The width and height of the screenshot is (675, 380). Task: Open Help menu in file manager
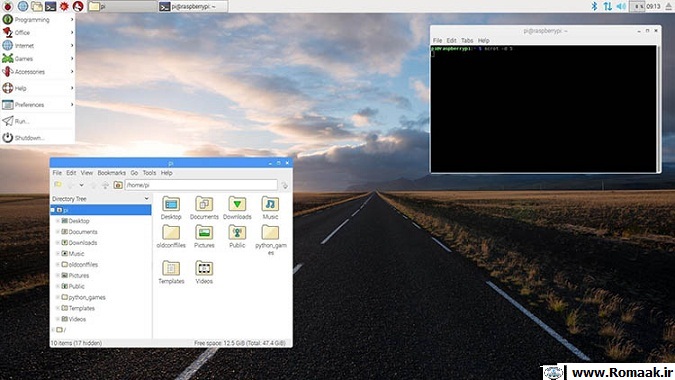(167, 173)
